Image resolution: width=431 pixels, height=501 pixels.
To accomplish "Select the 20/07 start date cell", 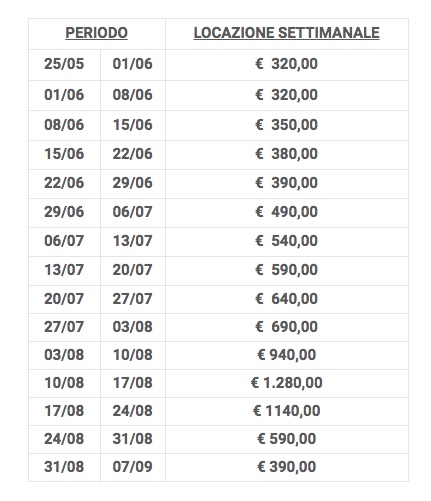I will 64,298.
